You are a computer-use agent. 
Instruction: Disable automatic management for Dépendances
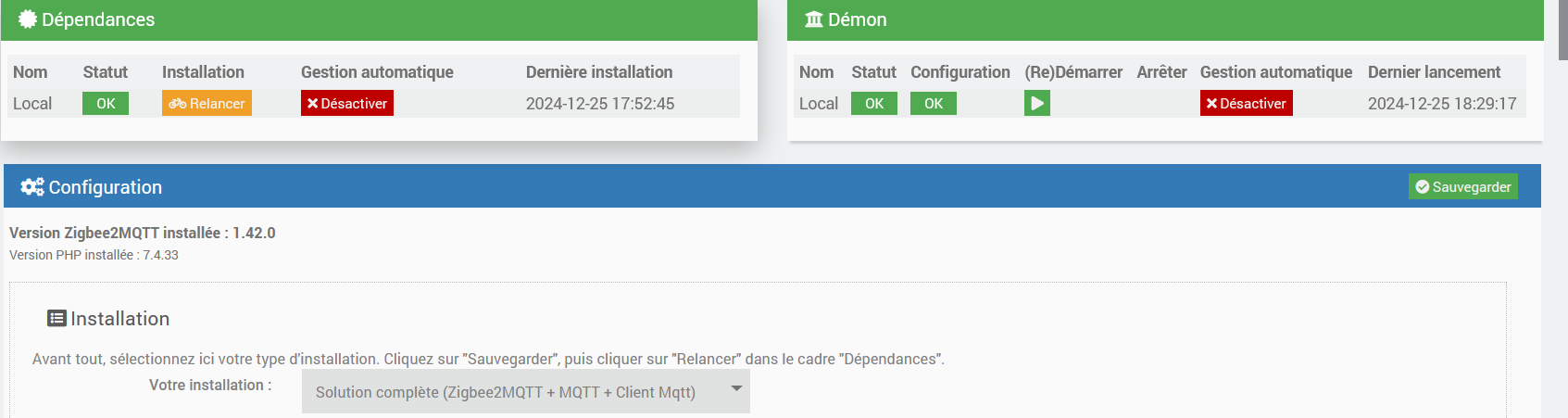point(347,104)
